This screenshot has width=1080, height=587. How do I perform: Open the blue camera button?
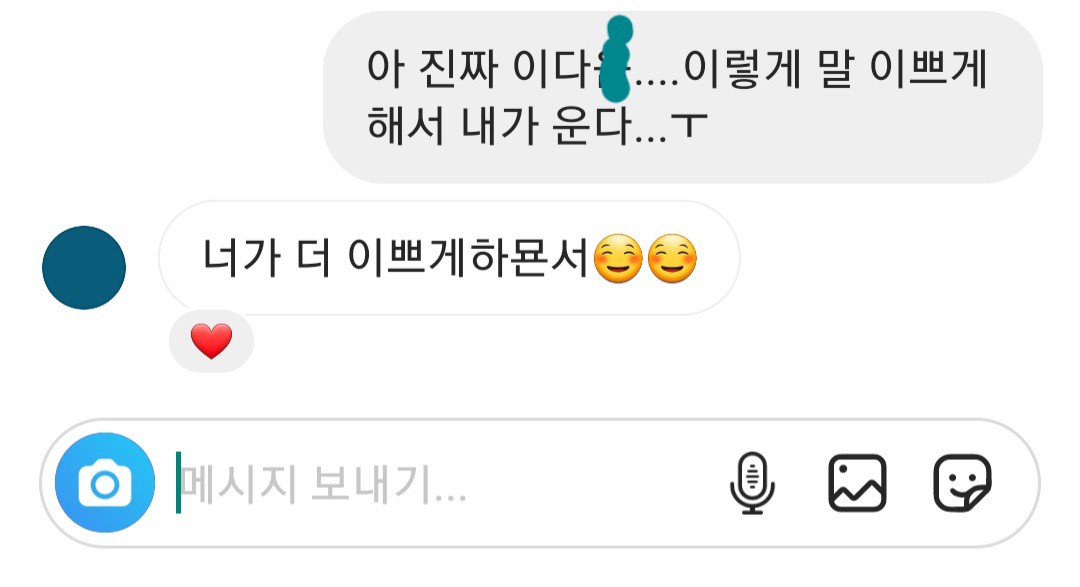[x=105, y=483]
